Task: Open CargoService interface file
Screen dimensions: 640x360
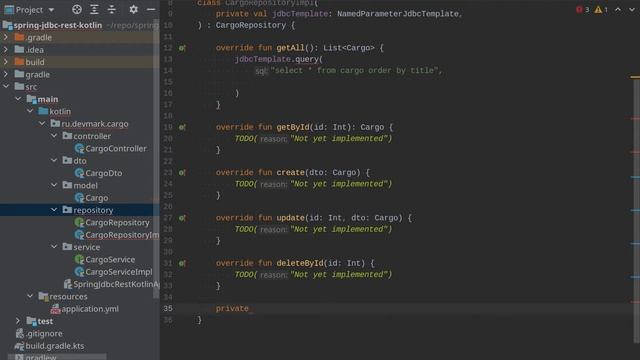Action: point(110,260)
